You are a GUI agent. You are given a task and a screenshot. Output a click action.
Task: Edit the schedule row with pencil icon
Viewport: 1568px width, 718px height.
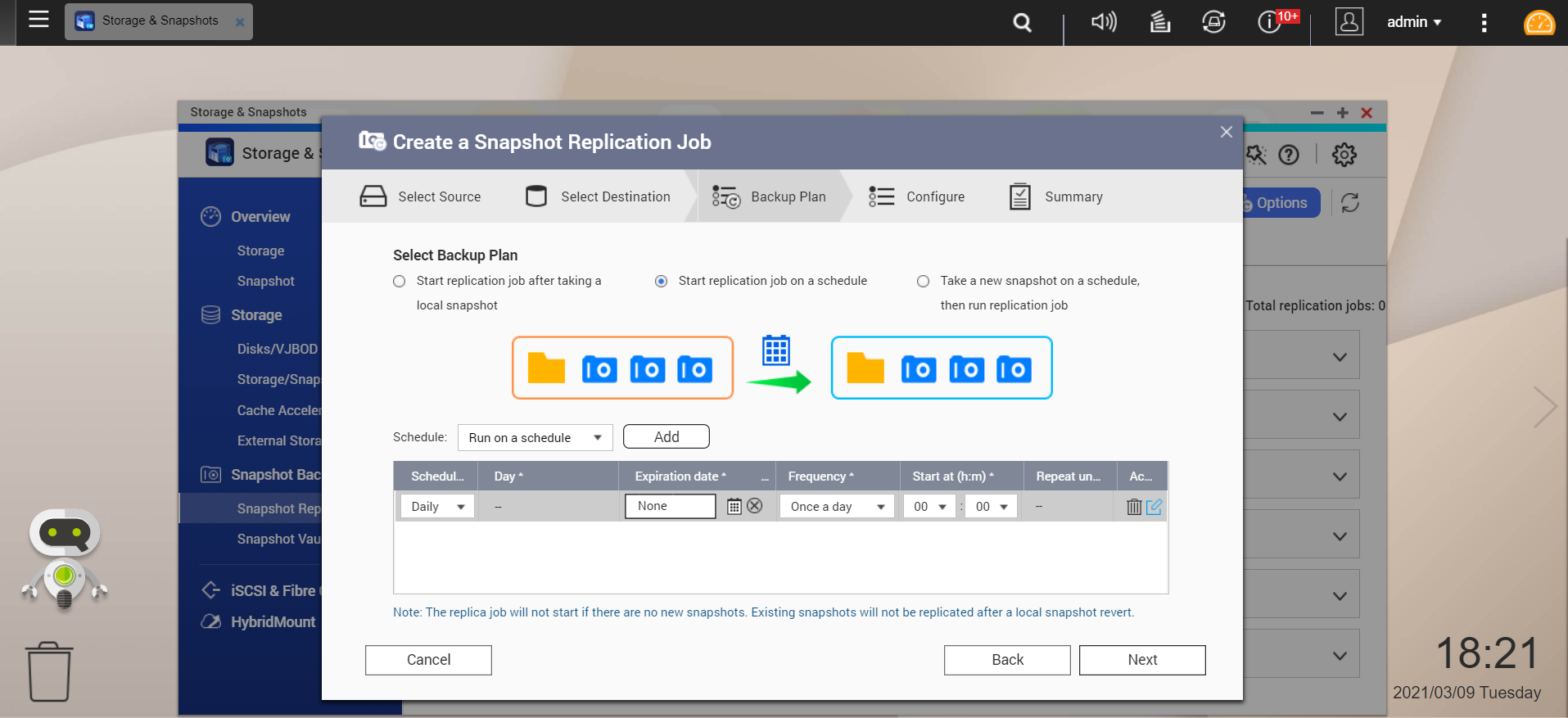(1154, 507)
